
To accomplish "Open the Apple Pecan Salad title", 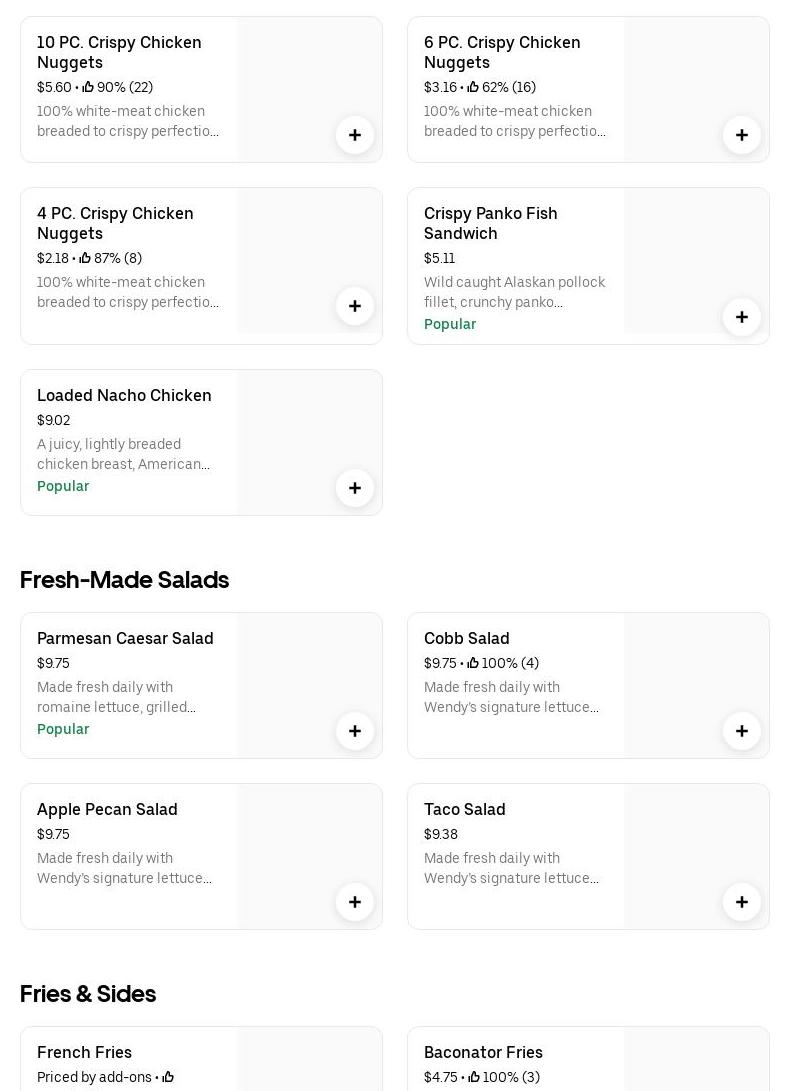I will (x=107, y=809).
